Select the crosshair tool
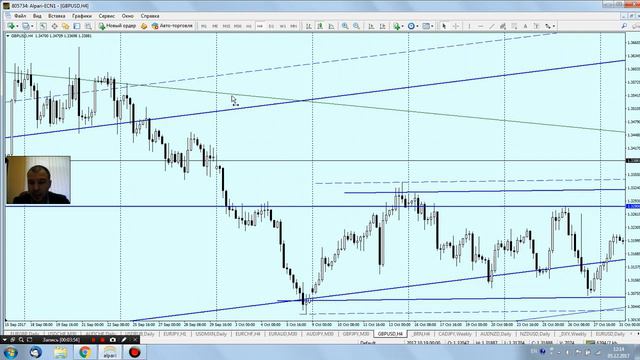The image size is (640, 360). click(x=456, y=26)
